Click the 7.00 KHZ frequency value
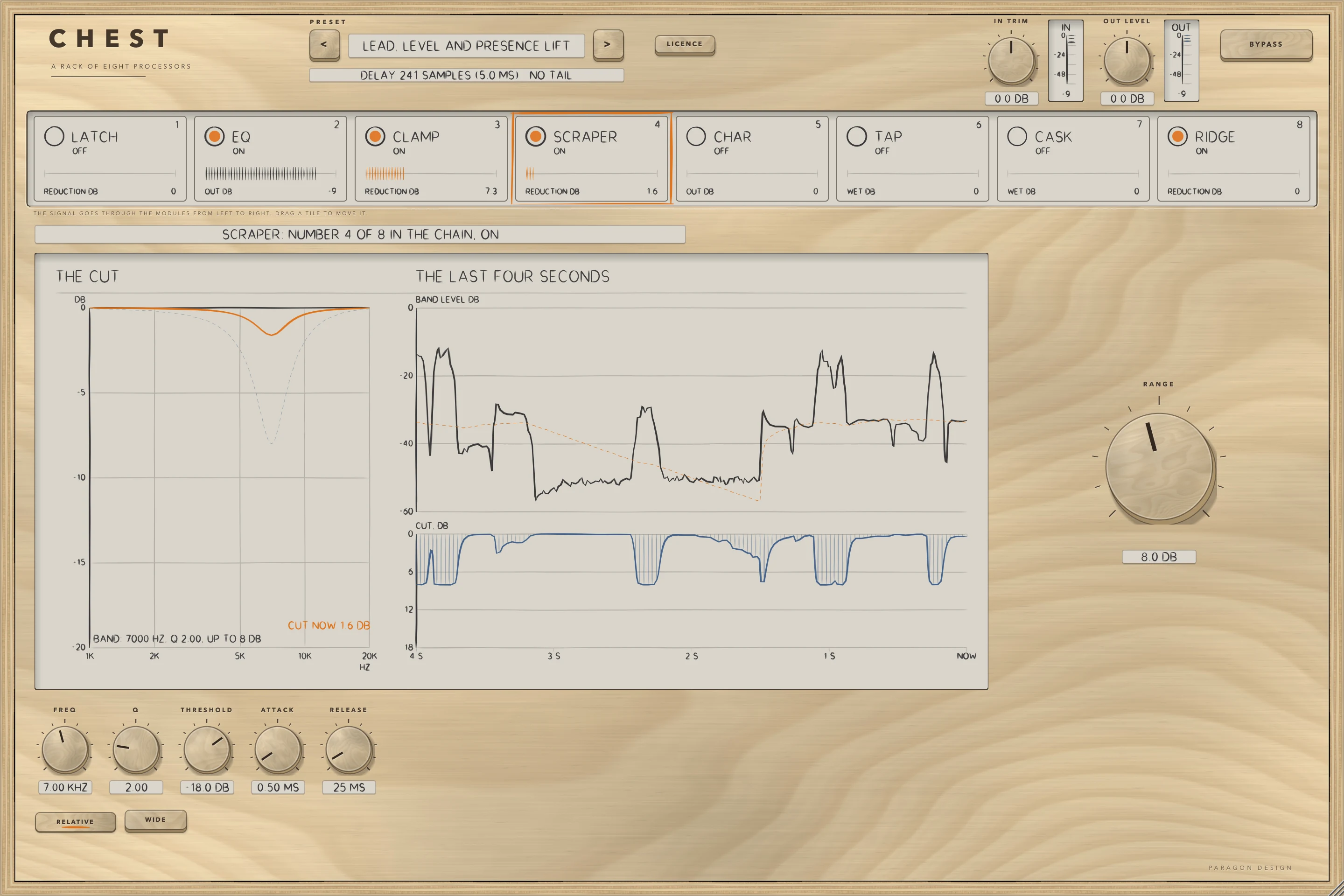Screen dimensions: 1344x896 [x=65, y=787]
